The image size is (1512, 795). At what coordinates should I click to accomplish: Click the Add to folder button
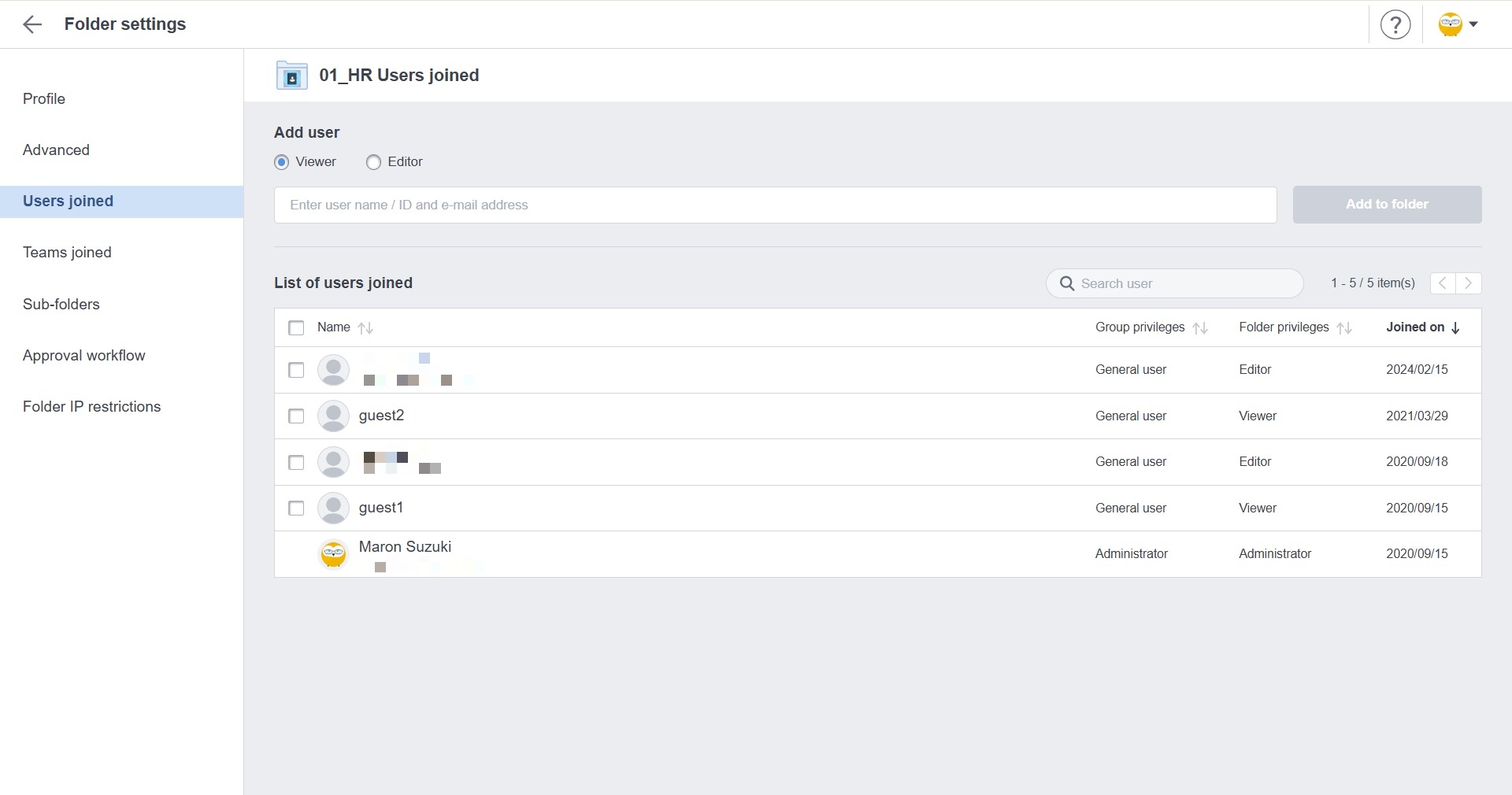1386,205
